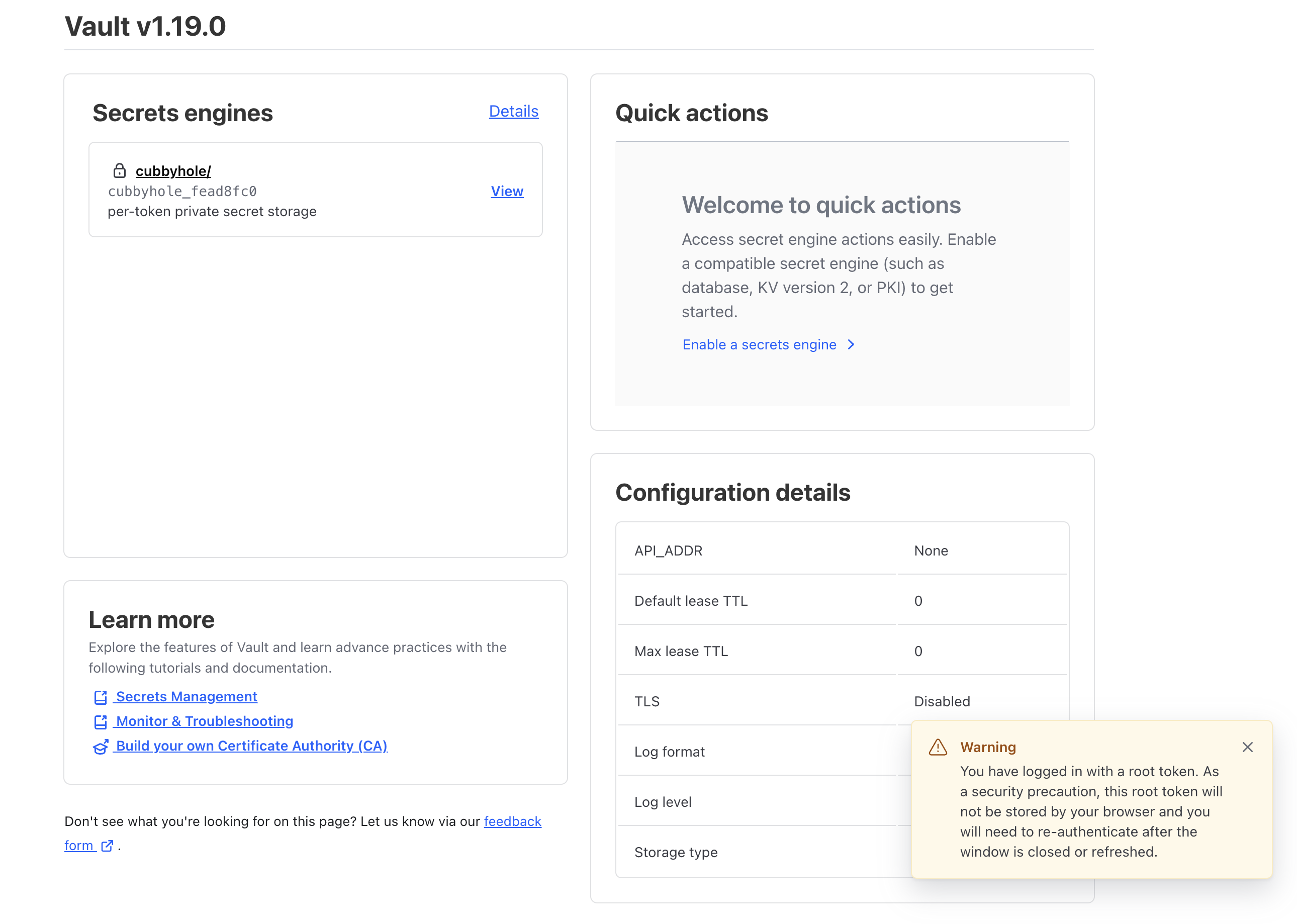Click the chevron next to Enable a secrets engine
This screenshot has width=1297, height=924.
851,345
